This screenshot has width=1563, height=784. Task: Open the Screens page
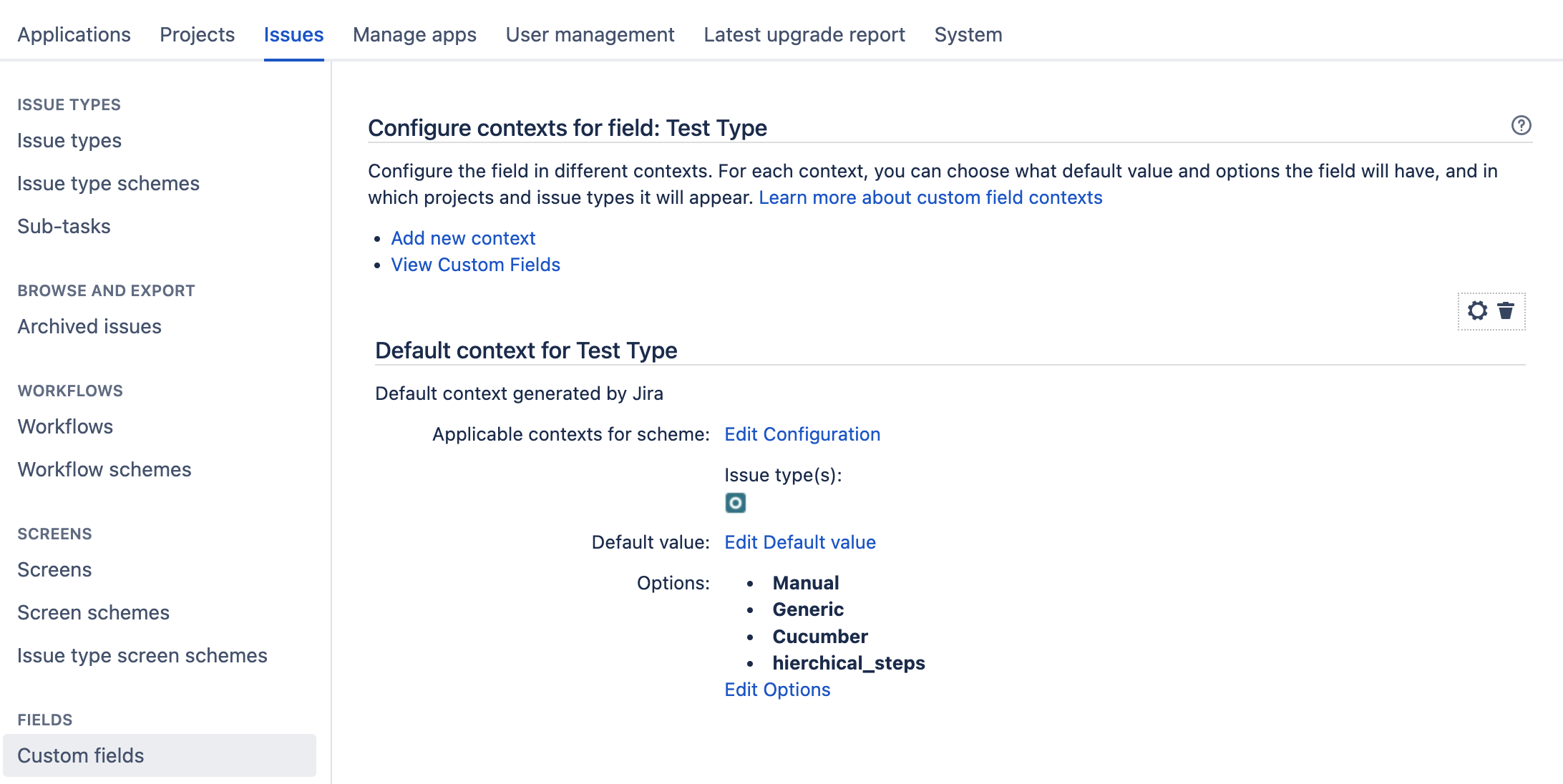pos(54,569)
